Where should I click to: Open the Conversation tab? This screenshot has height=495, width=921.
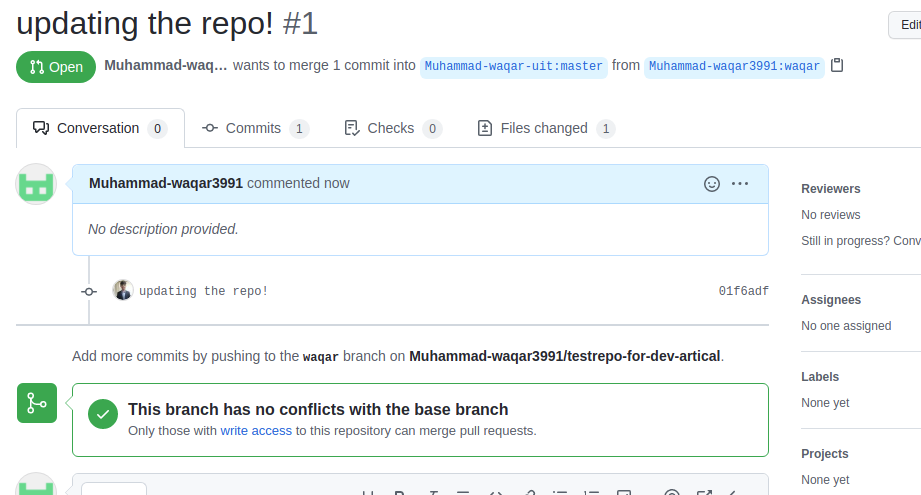[x=100, y=128]
